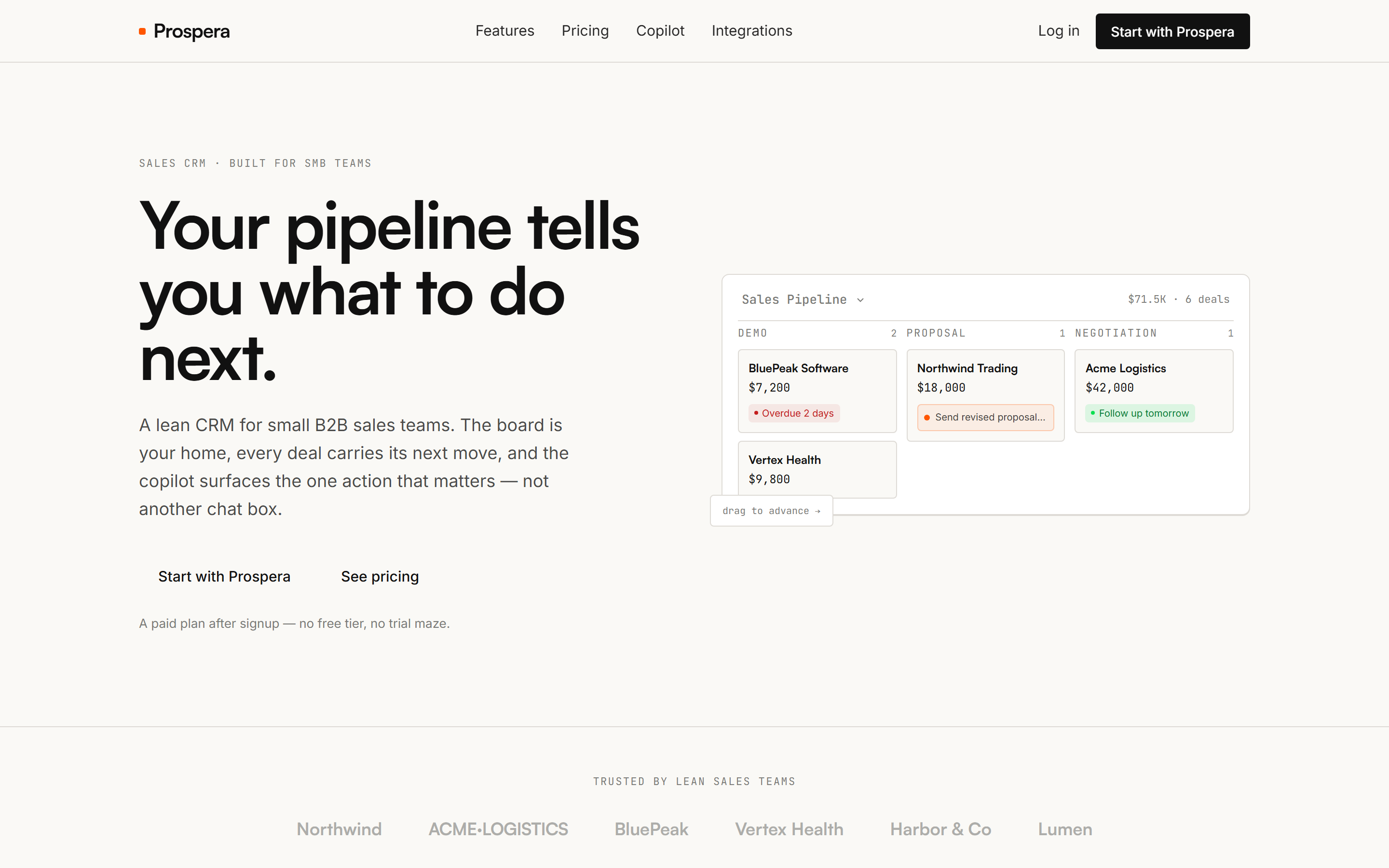The image size is (1389, 868).
Task: Go to Pricing in the top navigation
Action: (585, 30)
